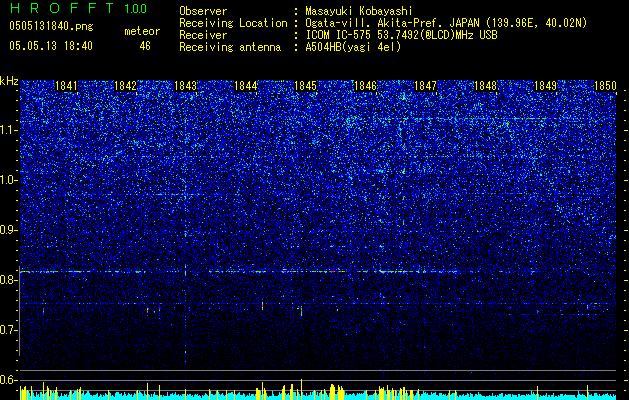This screenshot has width=629, height=400.
Task: Click the 0.9 kHz axis label
Action: click(x=8, y=230)
